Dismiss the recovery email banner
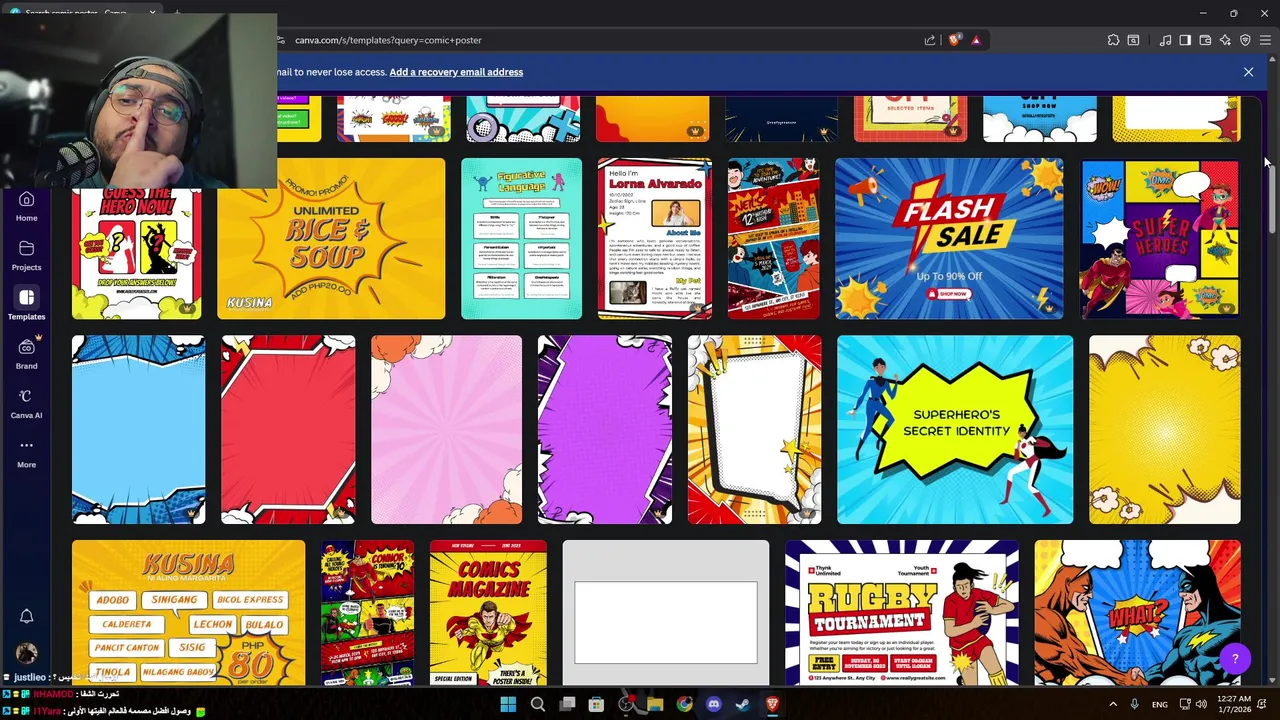The width and height of the screenshot is (1280, 720). [x=1248, y=72]
